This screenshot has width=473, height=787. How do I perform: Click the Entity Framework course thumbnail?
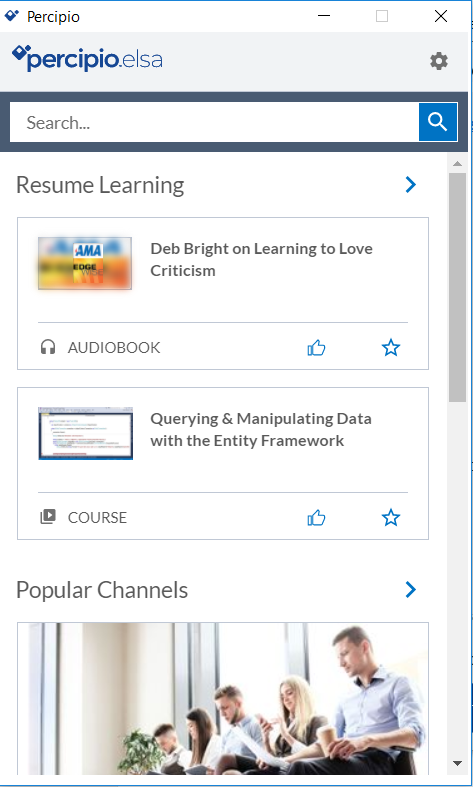(x=85, y=433)
